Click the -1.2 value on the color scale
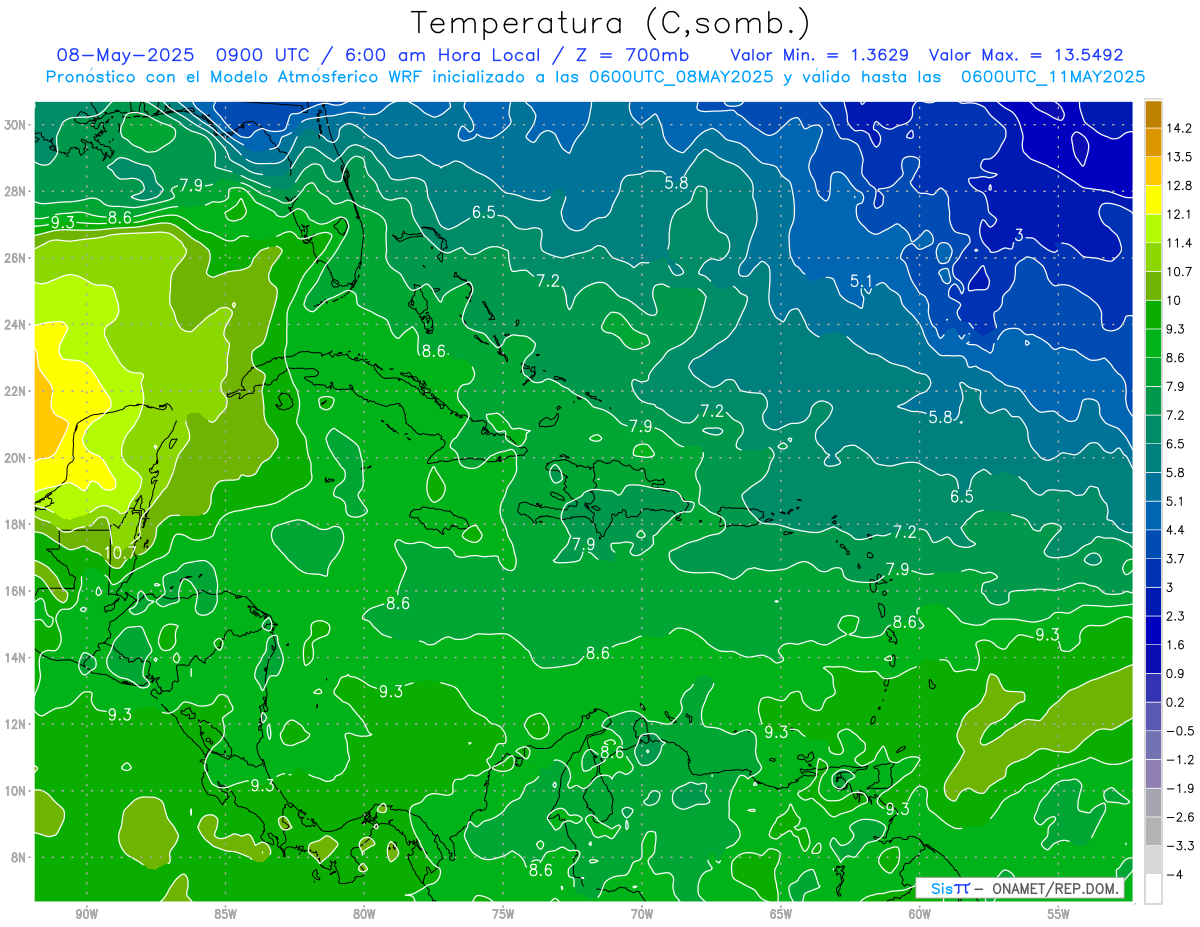 tap(1181, 760)
